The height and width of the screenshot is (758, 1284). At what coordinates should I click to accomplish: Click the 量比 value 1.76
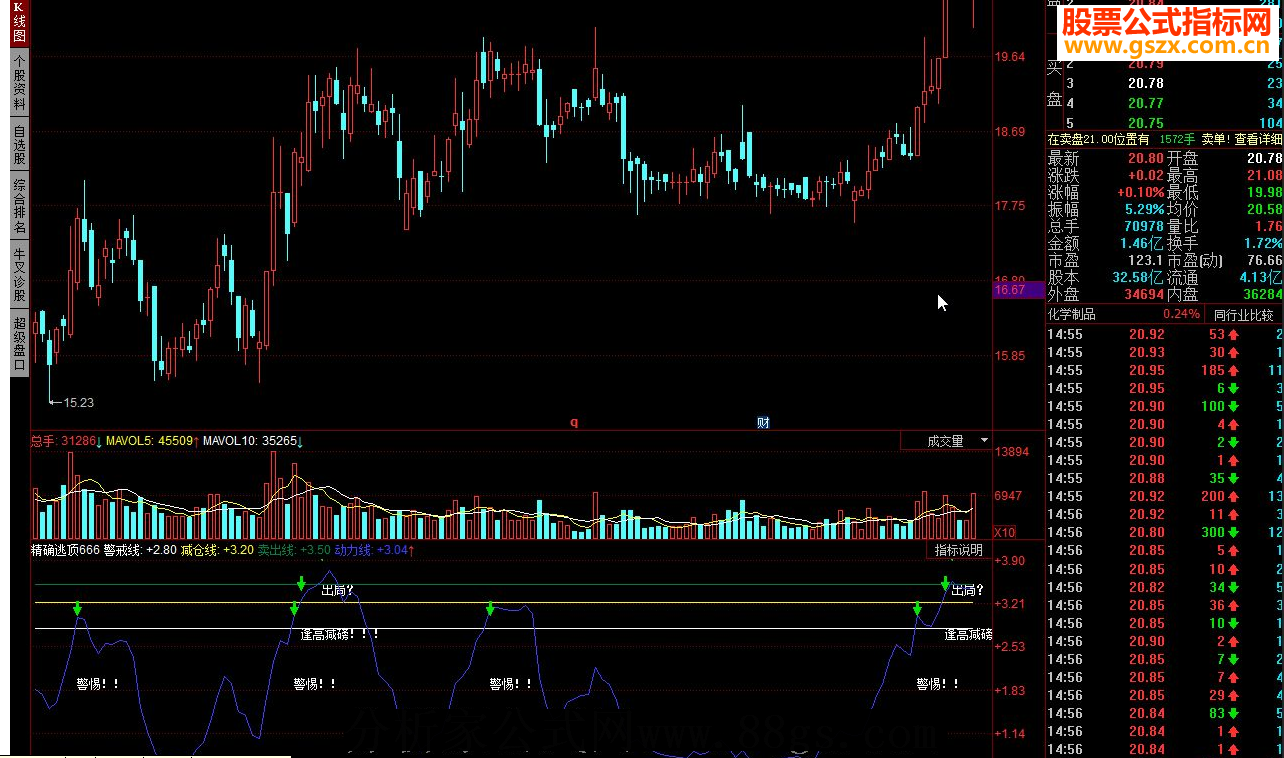click(x=1267, y=227)
